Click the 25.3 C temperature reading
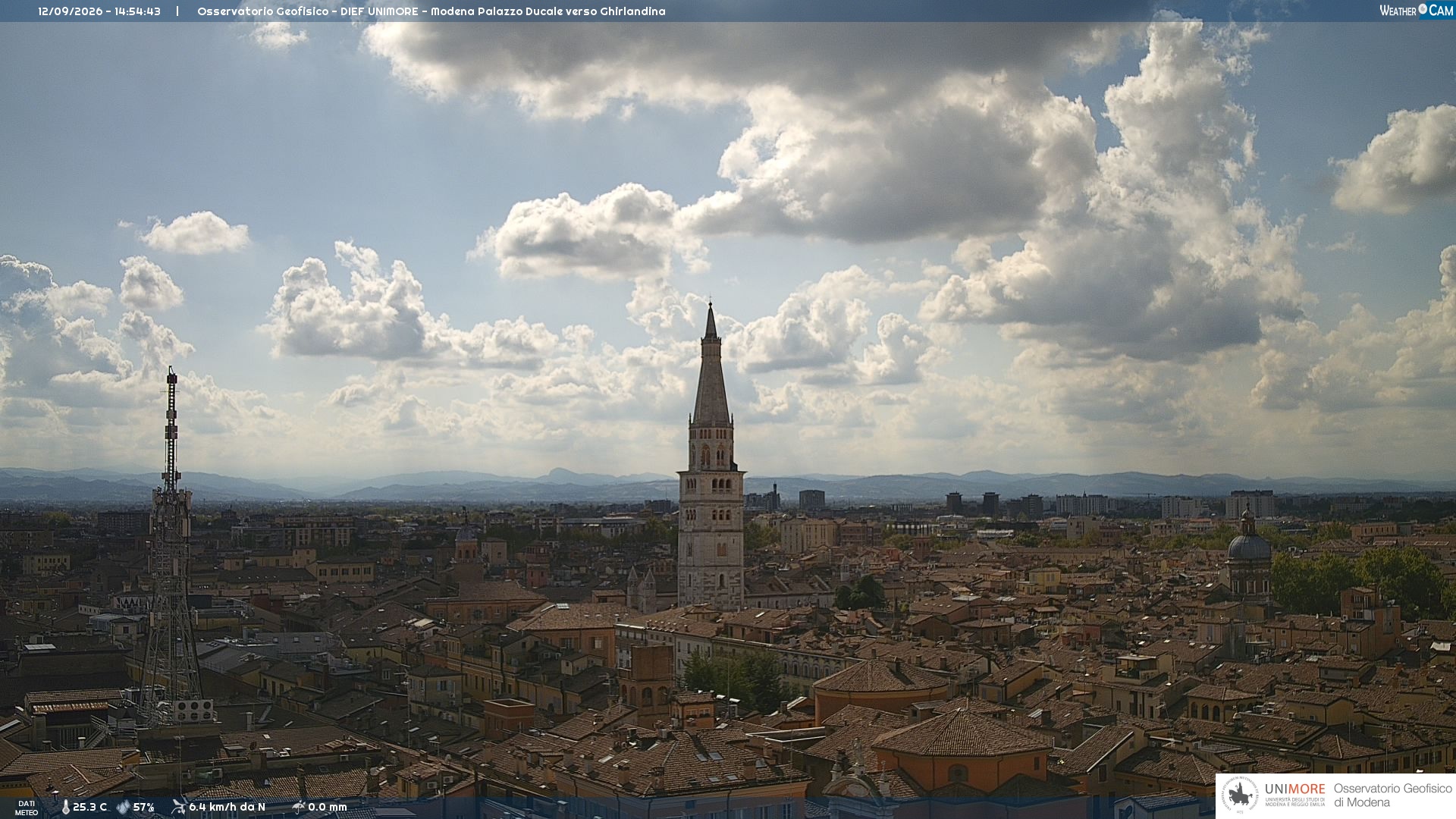The height and width of the screenshot is (819, 1456). (89, 808)
